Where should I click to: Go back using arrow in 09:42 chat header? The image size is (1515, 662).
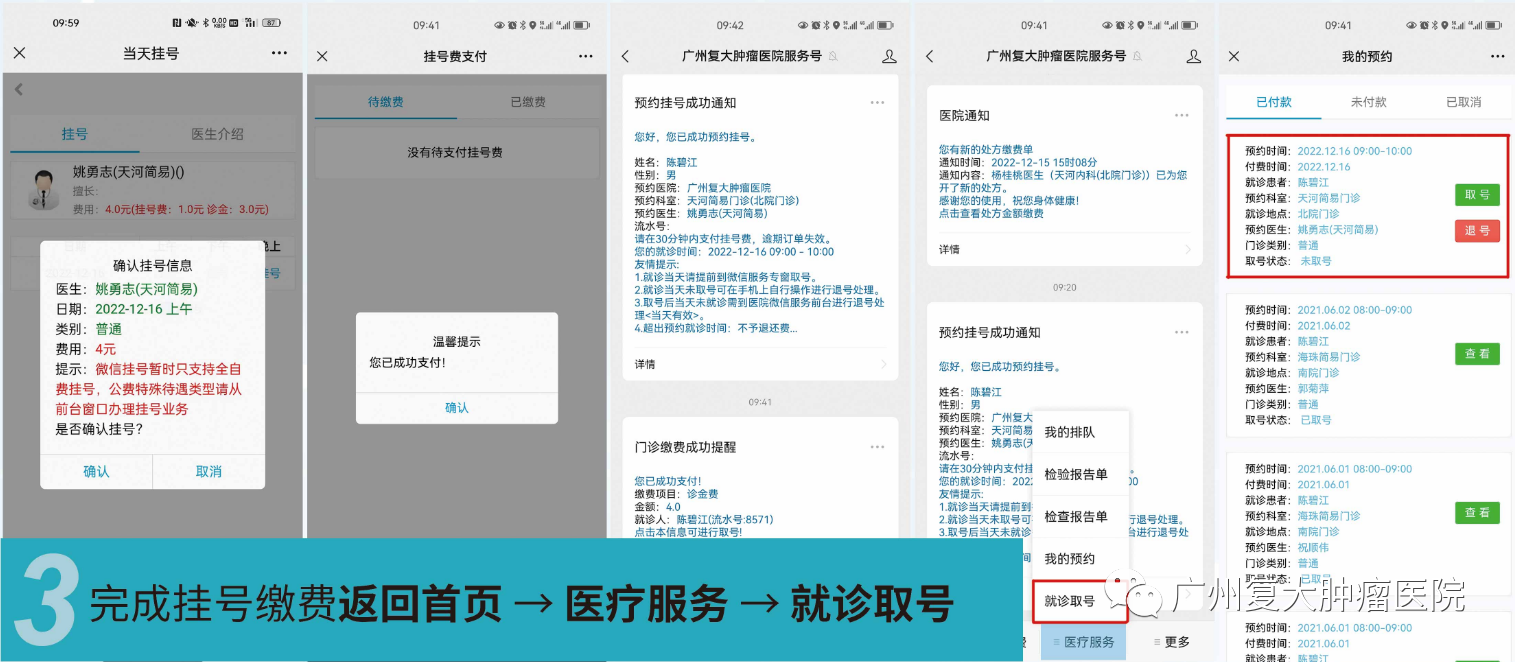point(626,57)
